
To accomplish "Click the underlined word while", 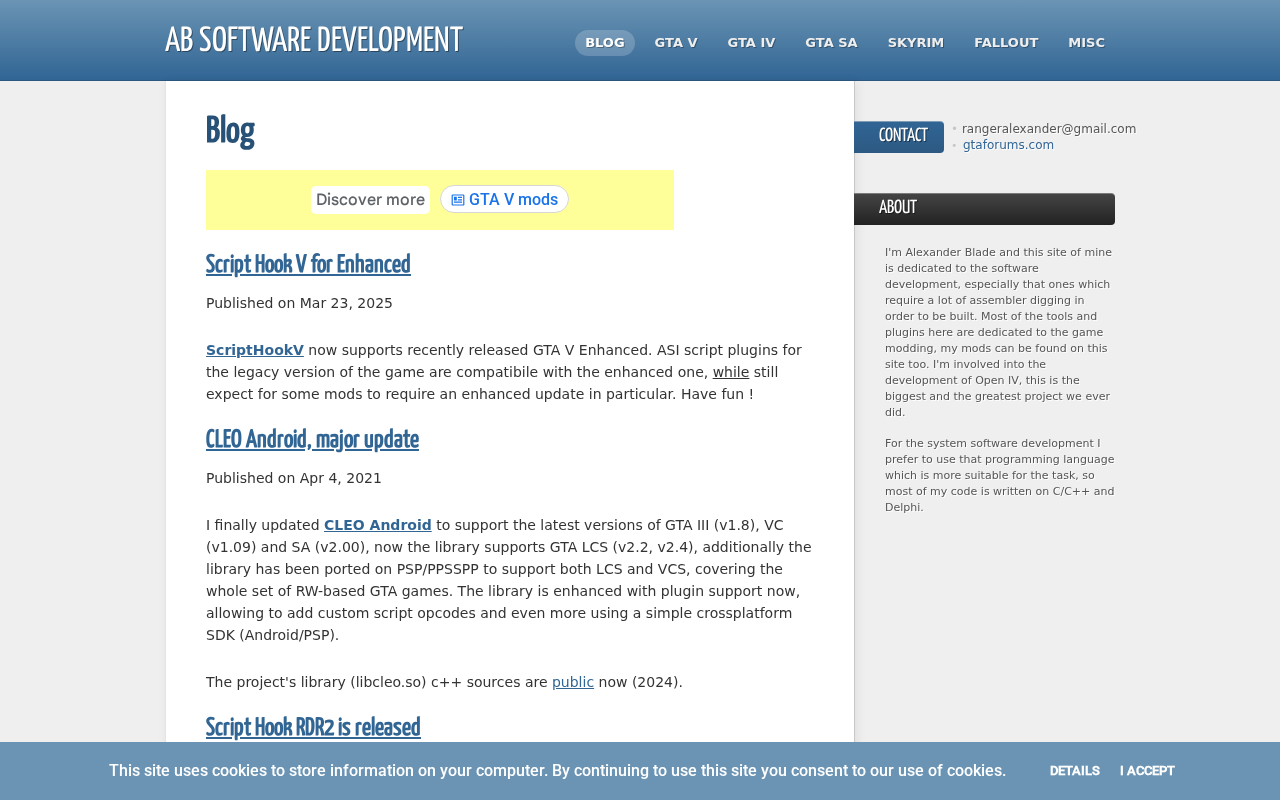I will (x=731, y=372).
